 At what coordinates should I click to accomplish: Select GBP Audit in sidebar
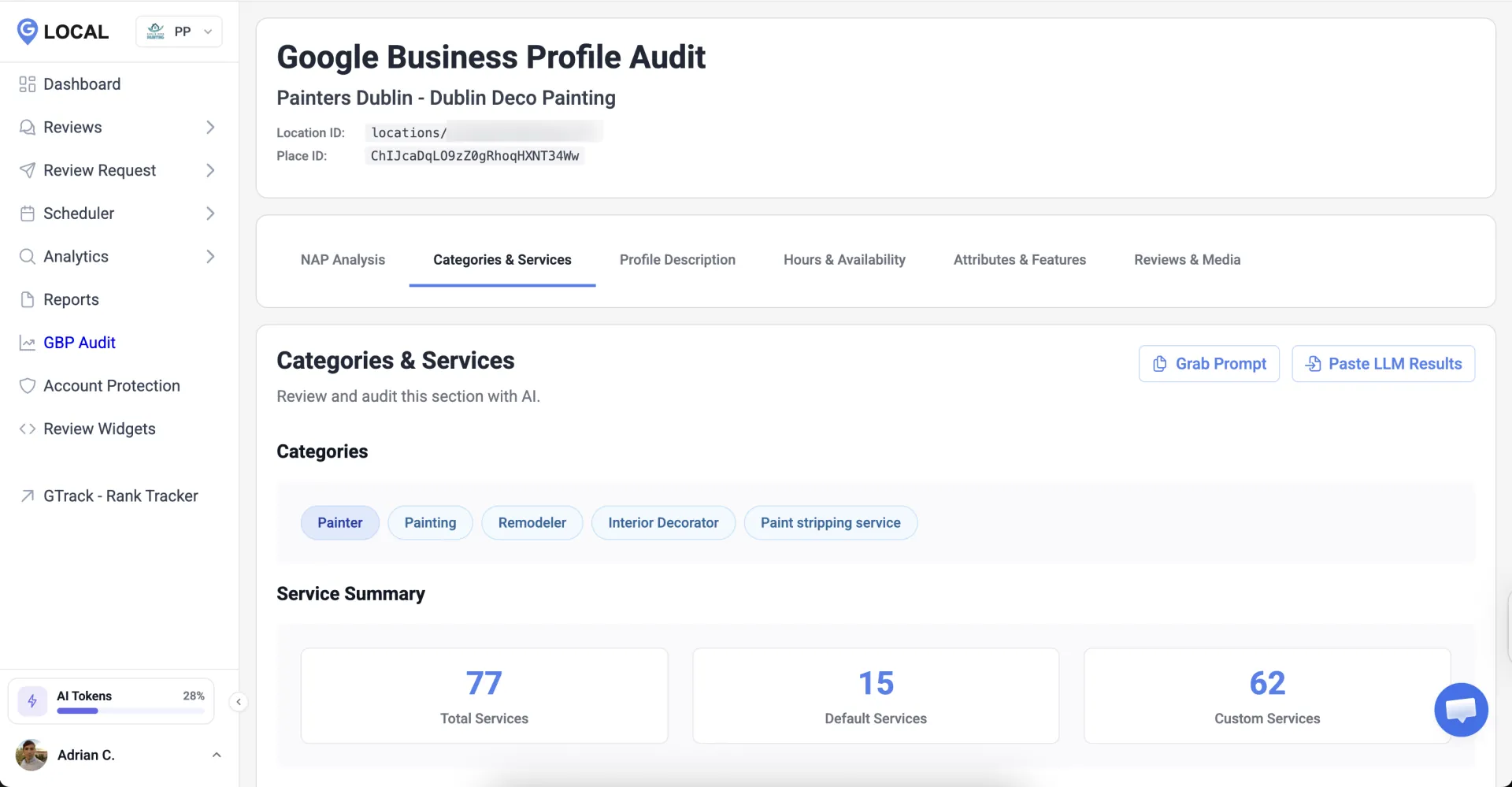coord(80,343)
